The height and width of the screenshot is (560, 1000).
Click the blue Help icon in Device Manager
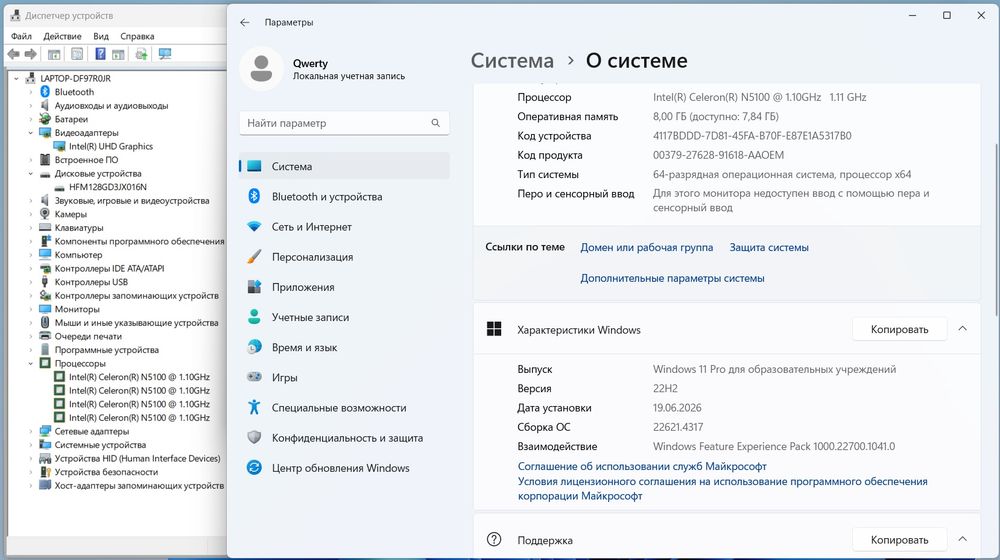click(100, 54)
